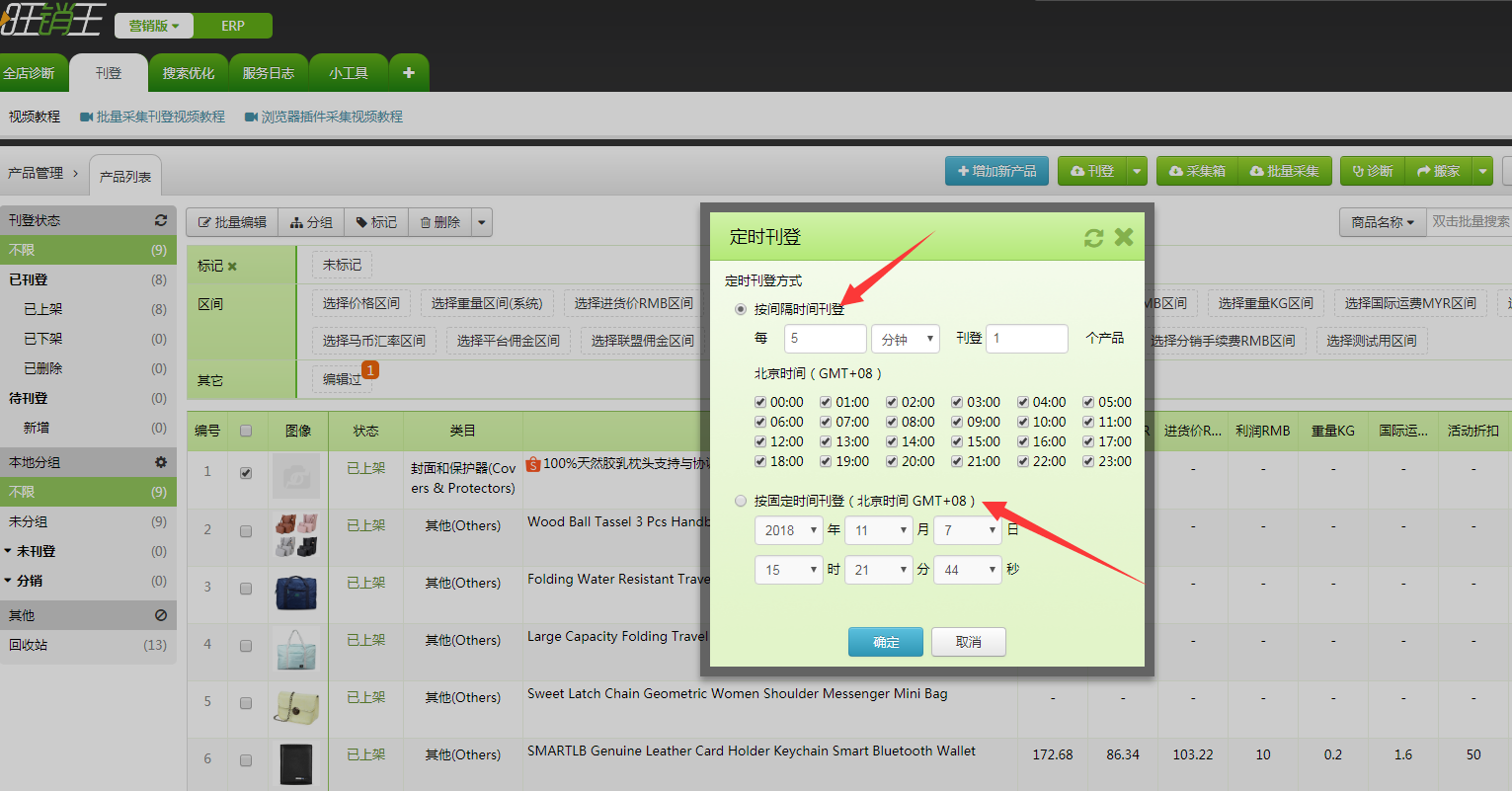The image size is (1512, 791).
Task: Expand the arrow next to 删除 button
Action: (x=482, y=222)
